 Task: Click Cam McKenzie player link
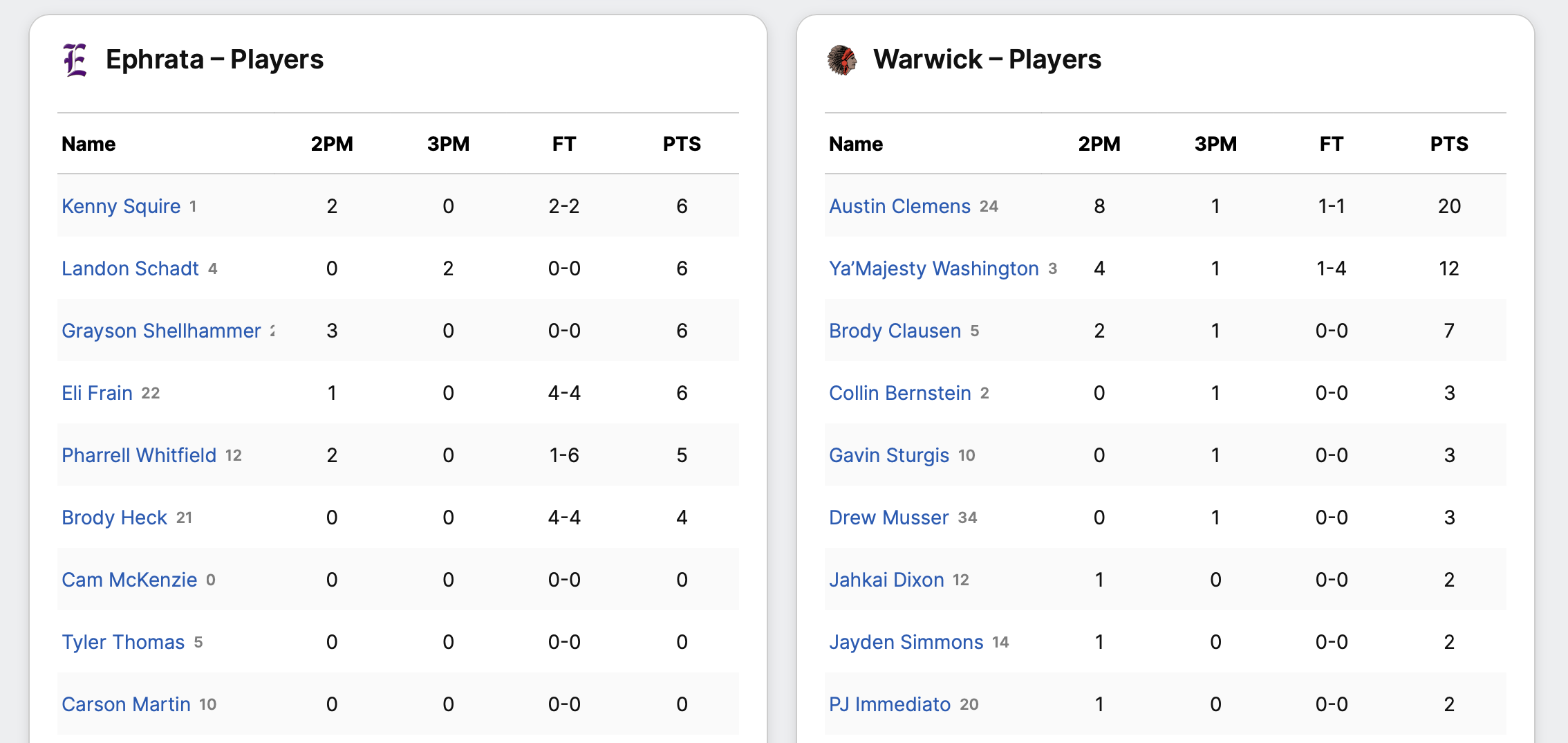tap(129, 580)
